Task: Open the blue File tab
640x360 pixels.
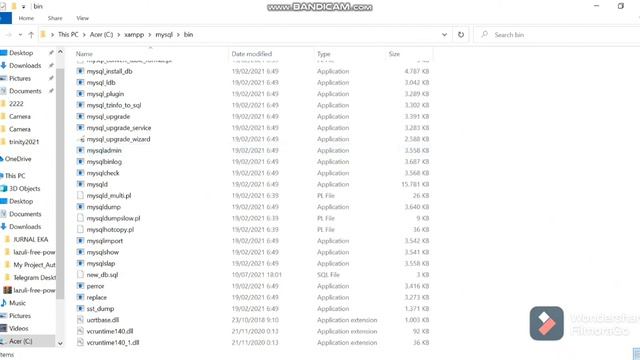Action: 5,18
